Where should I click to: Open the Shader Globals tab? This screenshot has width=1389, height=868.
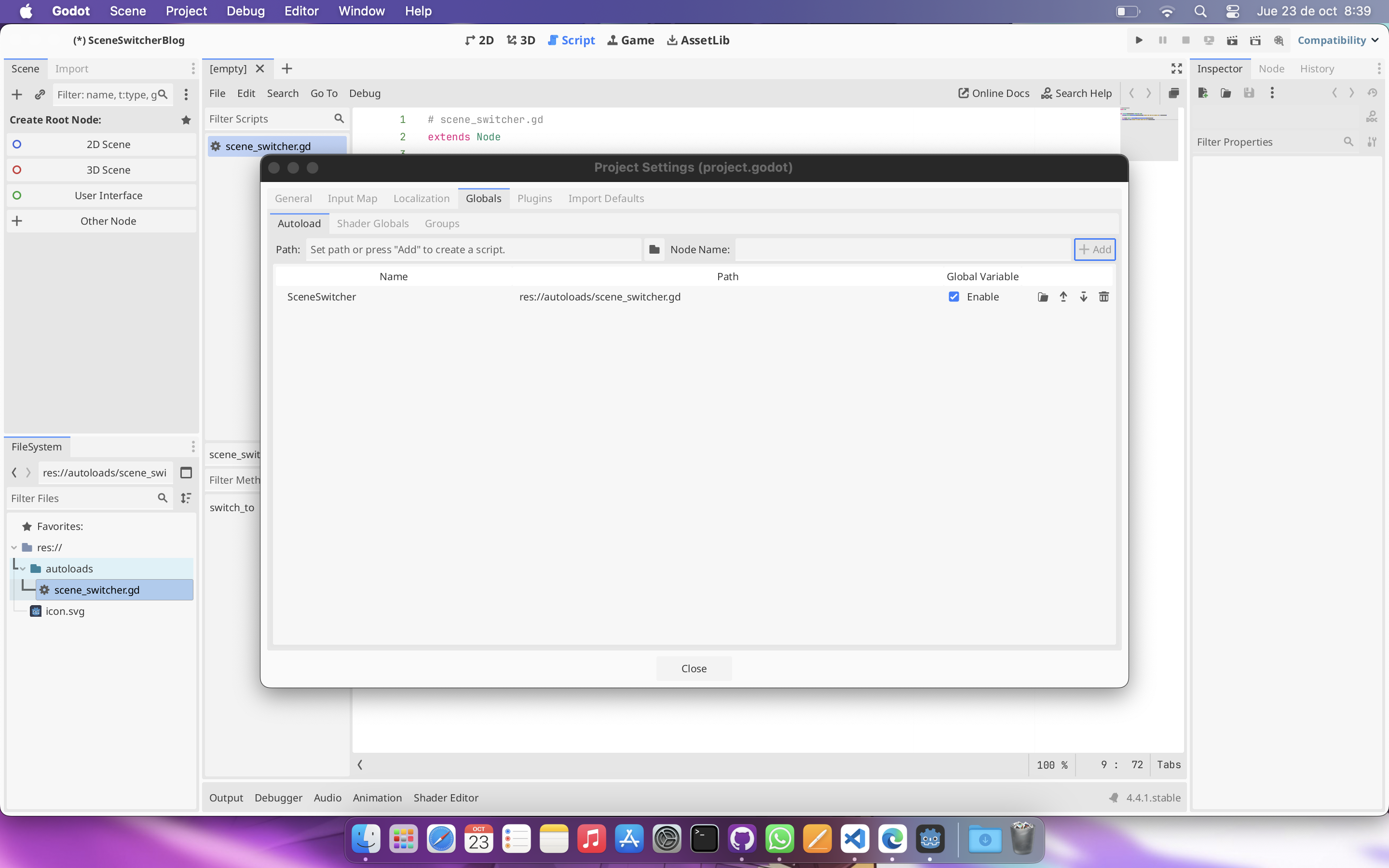click(372, 223)
